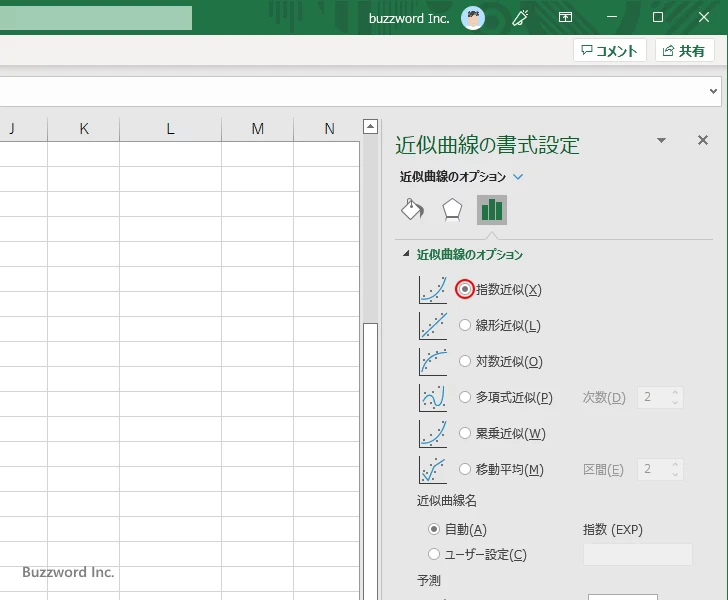Click the 指数 (EXP) name text
The height and width of the screenshot is (600, 728).
[x=613, y=529]
